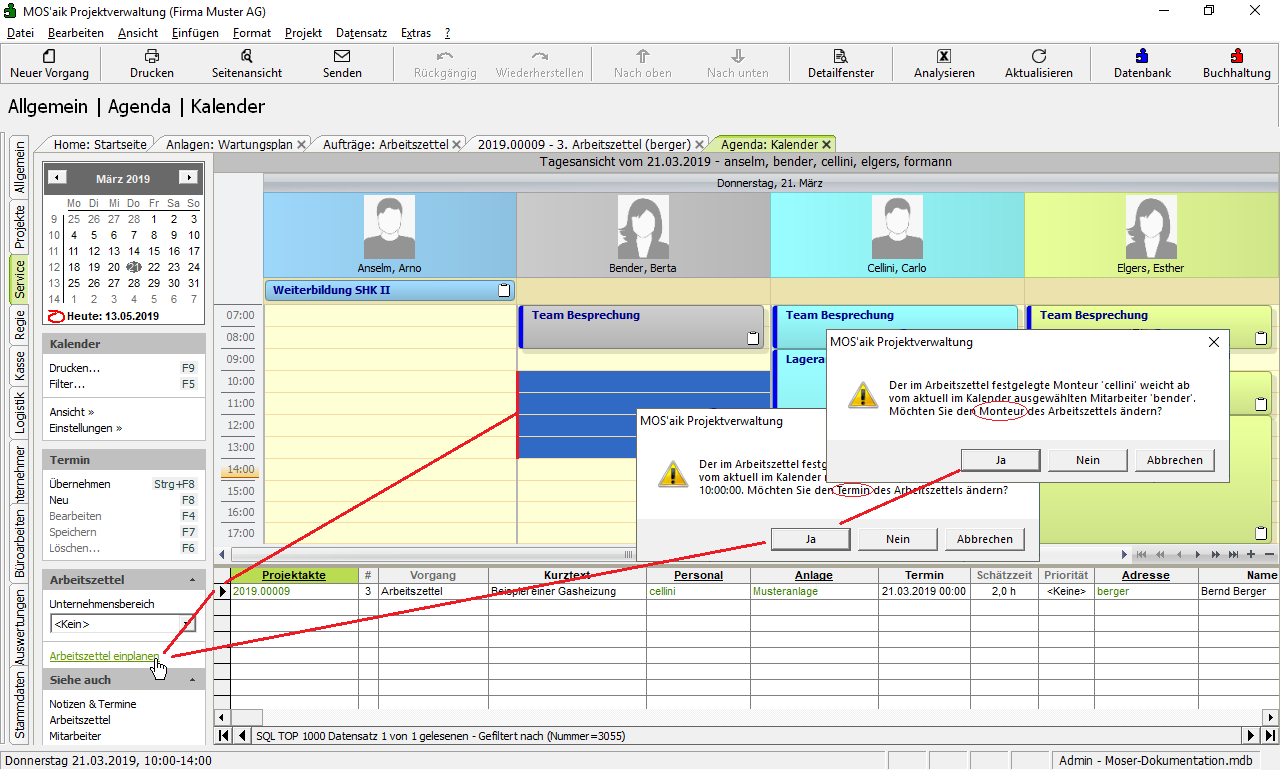Viewport: 1280px width, 770px height.
Task: Close the Anlagen: Wartungsplan tab
Action: [x=302, y=144]
